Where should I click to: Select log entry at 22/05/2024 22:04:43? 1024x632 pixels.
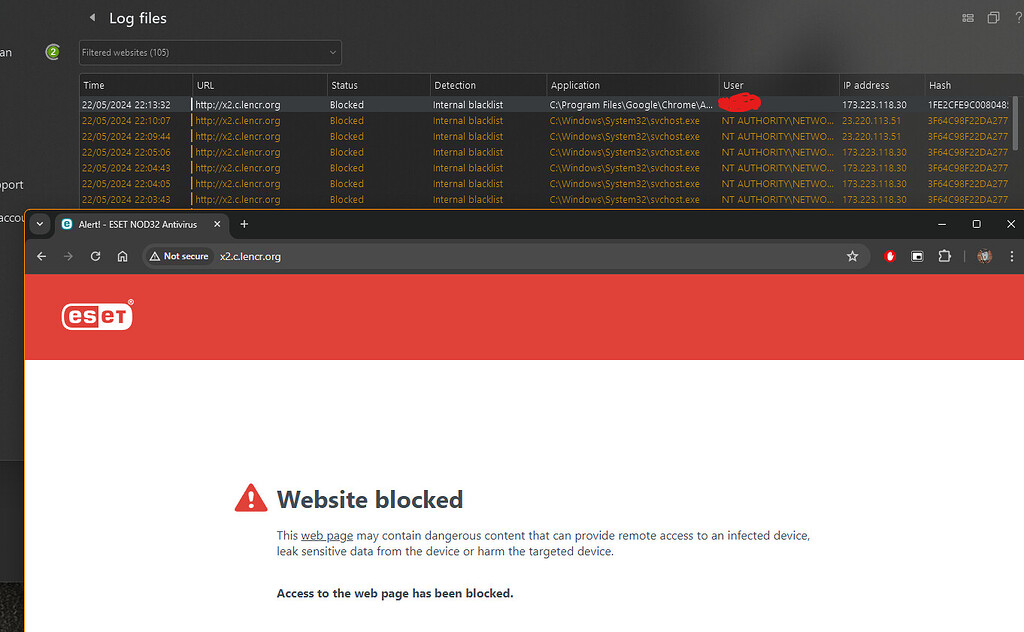tap(545, 168)
